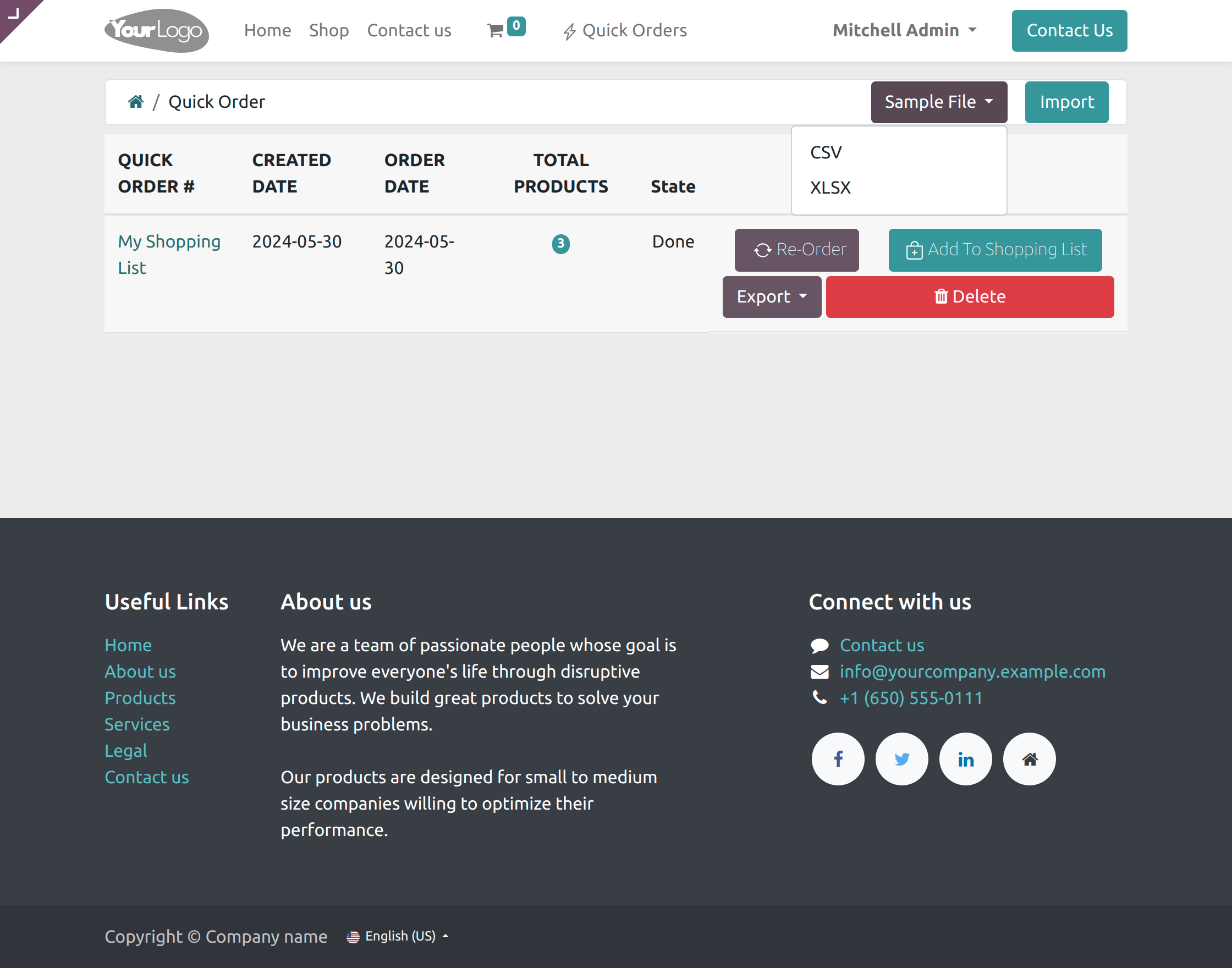
Task: Click the US flag language icon
Action: pos(354,936)
